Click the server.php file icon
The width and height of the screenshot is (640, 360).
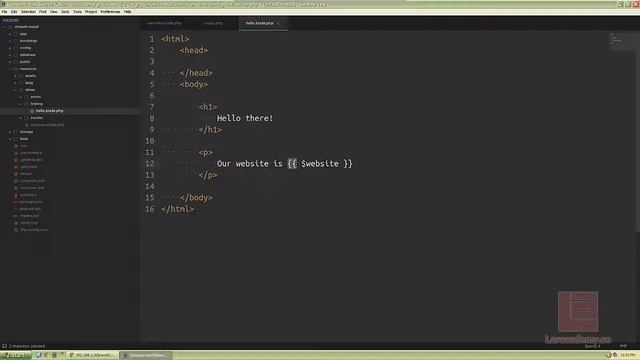(x=16, y=223)
